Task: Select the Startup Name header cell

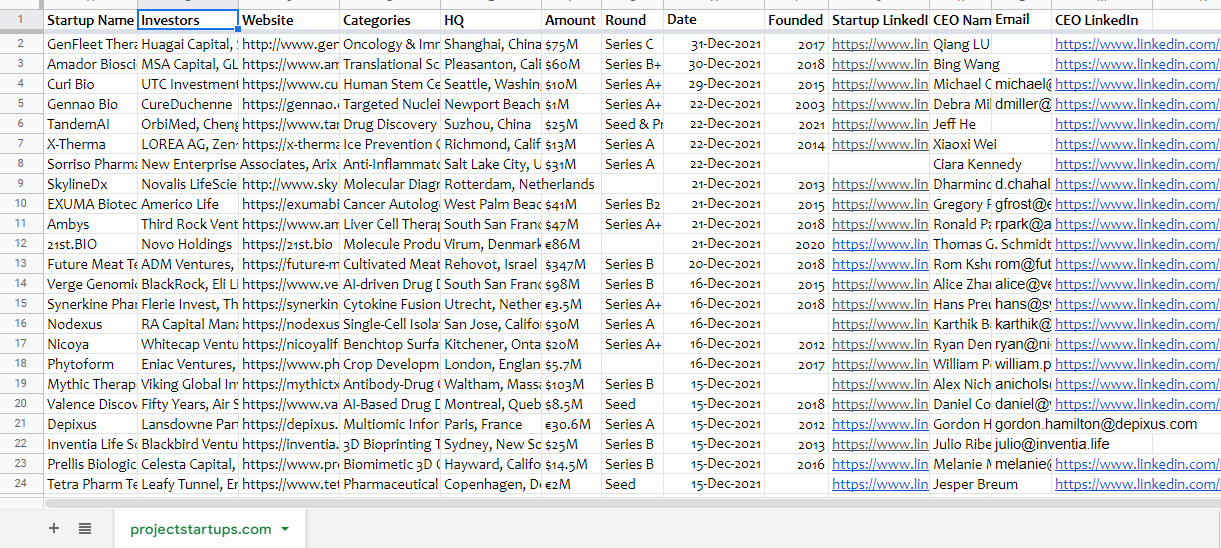Action: pyautogui.click(x=90, y=20)
